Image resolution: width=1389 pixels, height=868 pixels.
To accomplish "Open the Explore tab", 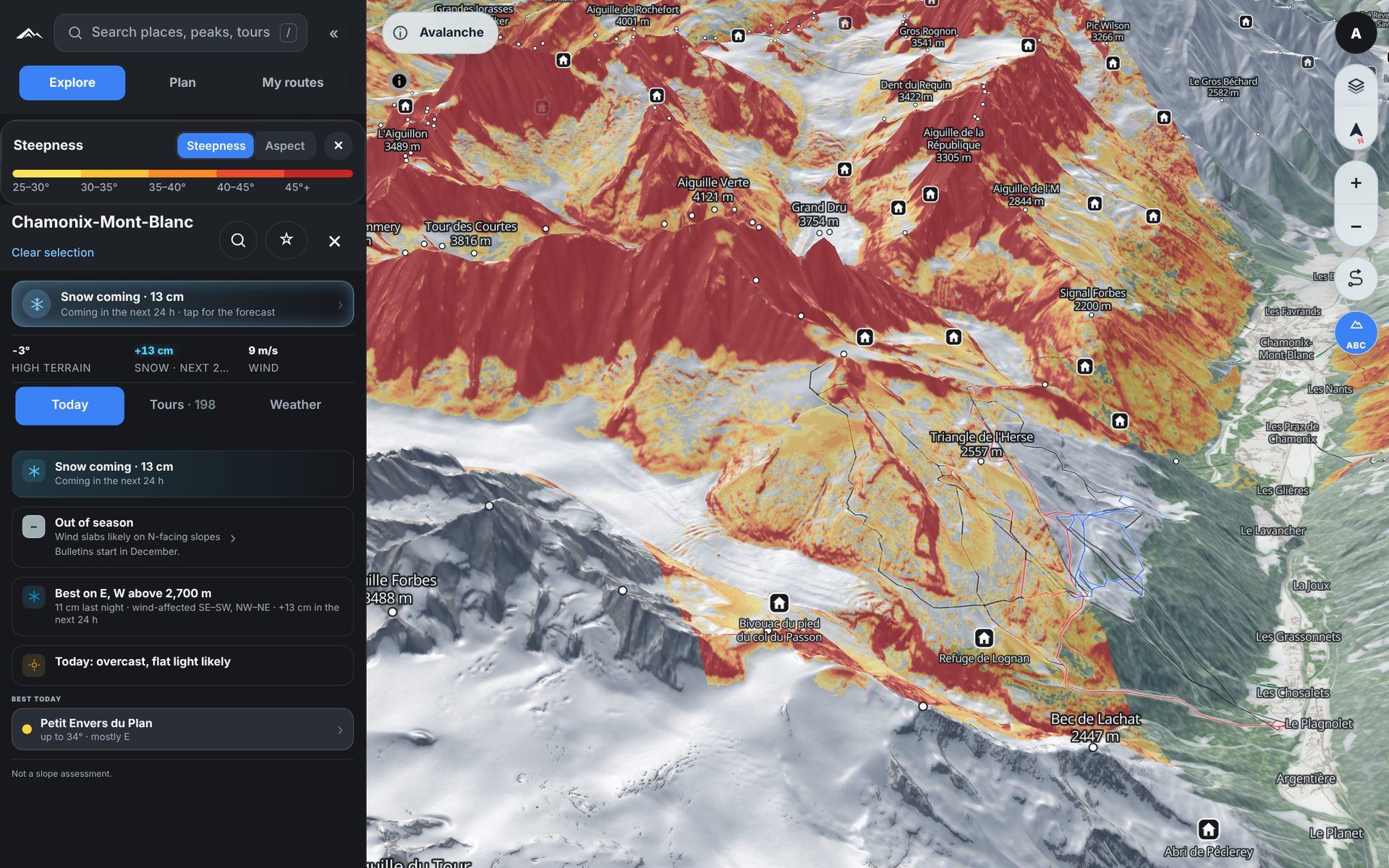I will pos(72,82).
